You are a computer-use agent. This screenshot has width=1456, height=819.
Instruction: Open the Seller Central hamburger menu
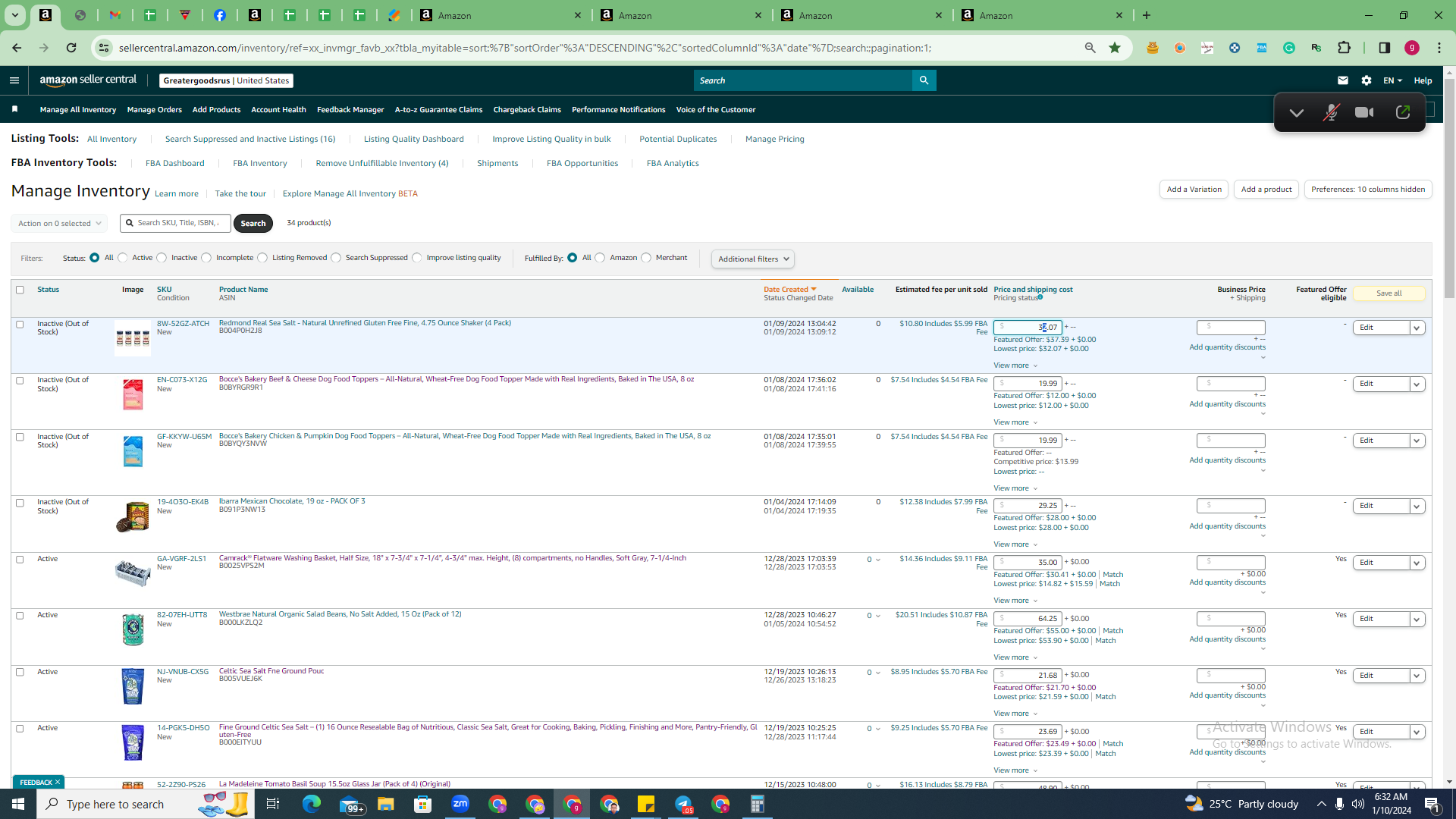click(x=14, y=80)
